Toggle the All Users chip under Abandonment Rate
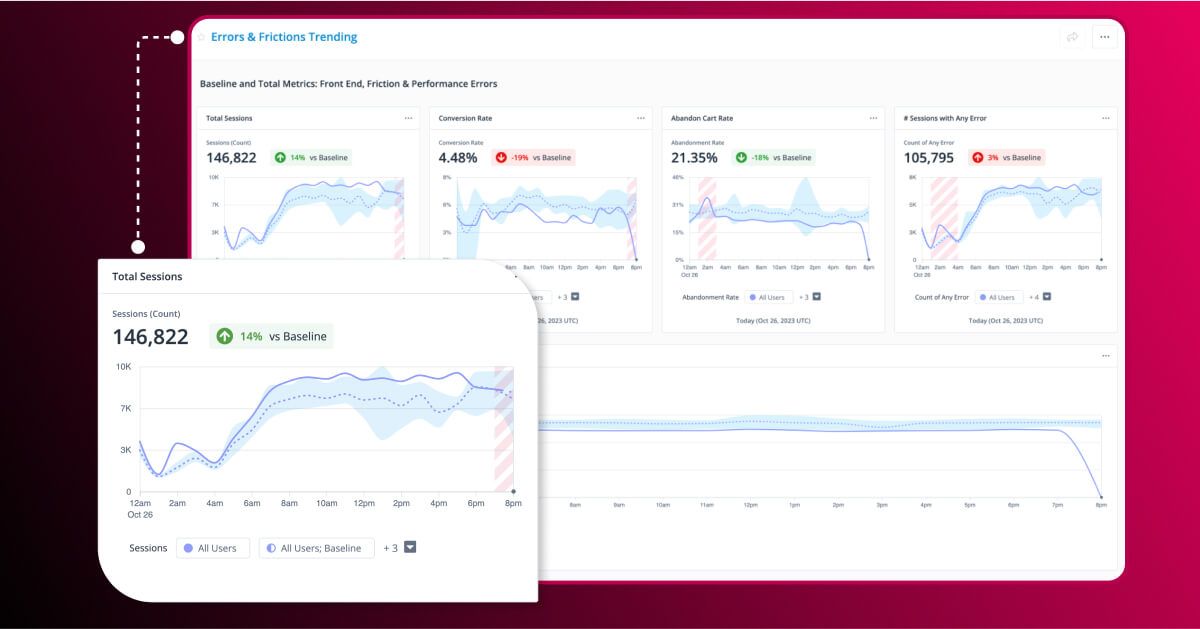1200x629 pixels. pos(769,296)
